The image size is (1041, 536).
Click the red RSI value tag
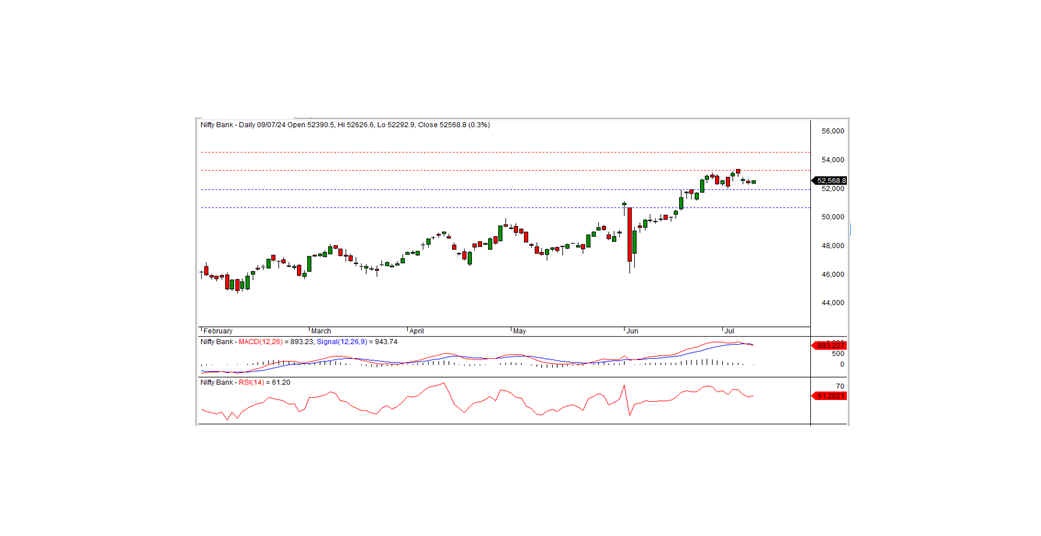pos(829,396)
